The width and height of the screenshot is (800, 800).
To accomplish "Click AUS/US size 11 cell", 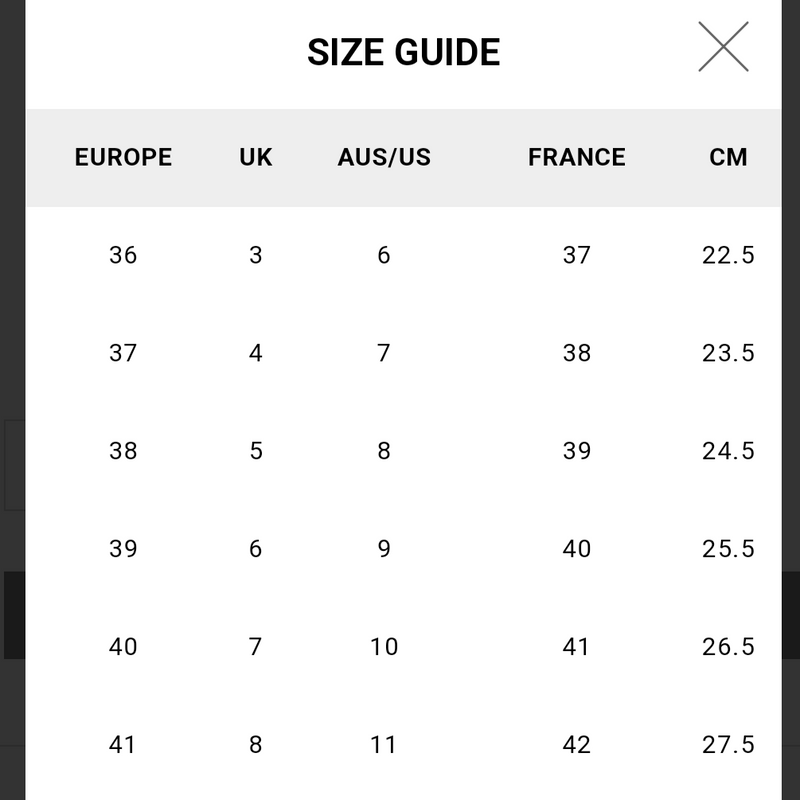I will (x=384, y=745).
